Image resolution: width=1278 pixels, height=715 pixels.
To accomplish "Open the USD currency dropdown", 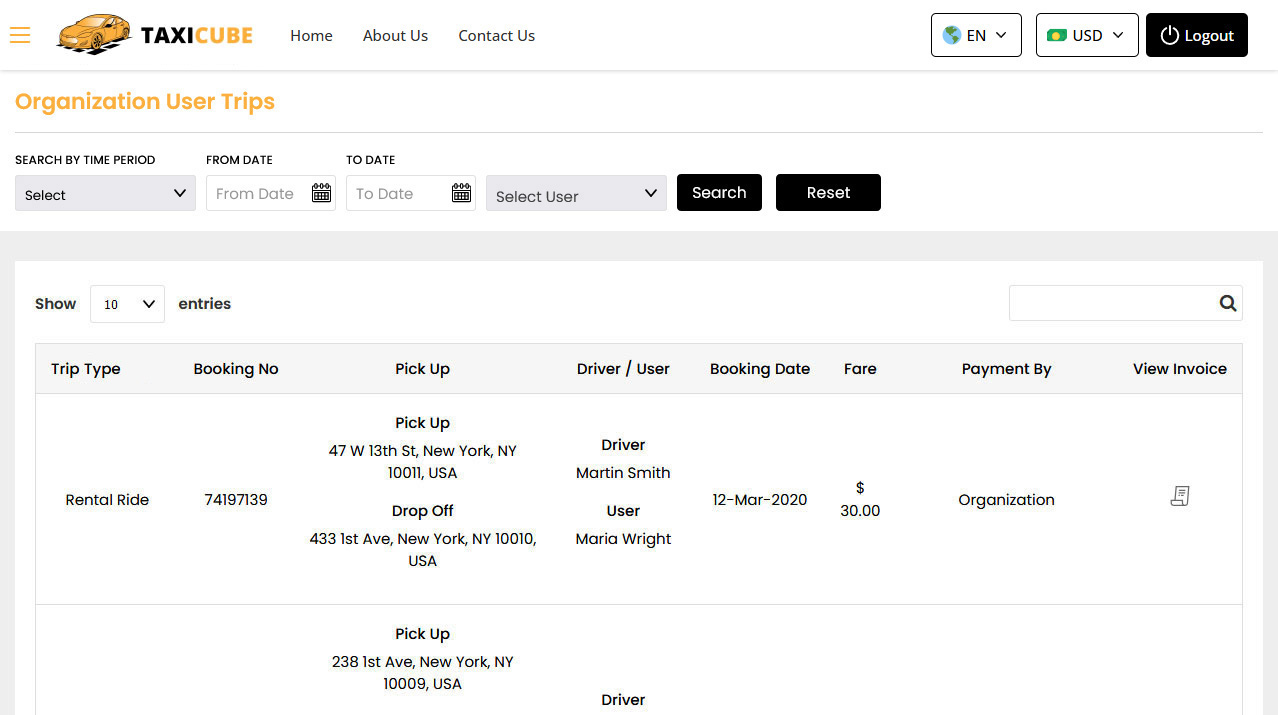I will (1087, 34).
